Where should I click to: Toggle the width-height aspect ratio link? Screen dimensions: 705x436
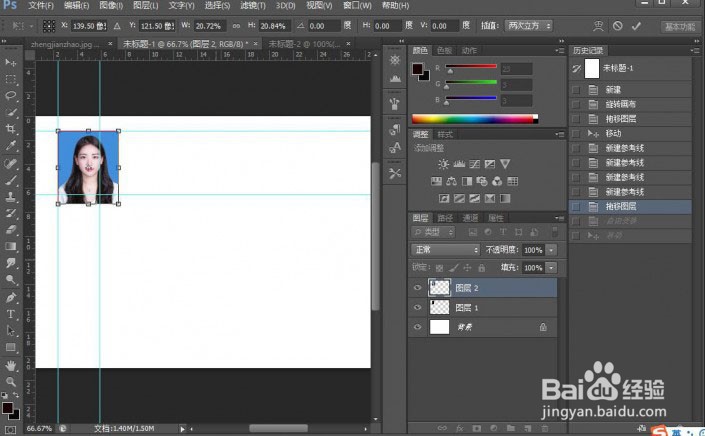click(x=236, y=26)
